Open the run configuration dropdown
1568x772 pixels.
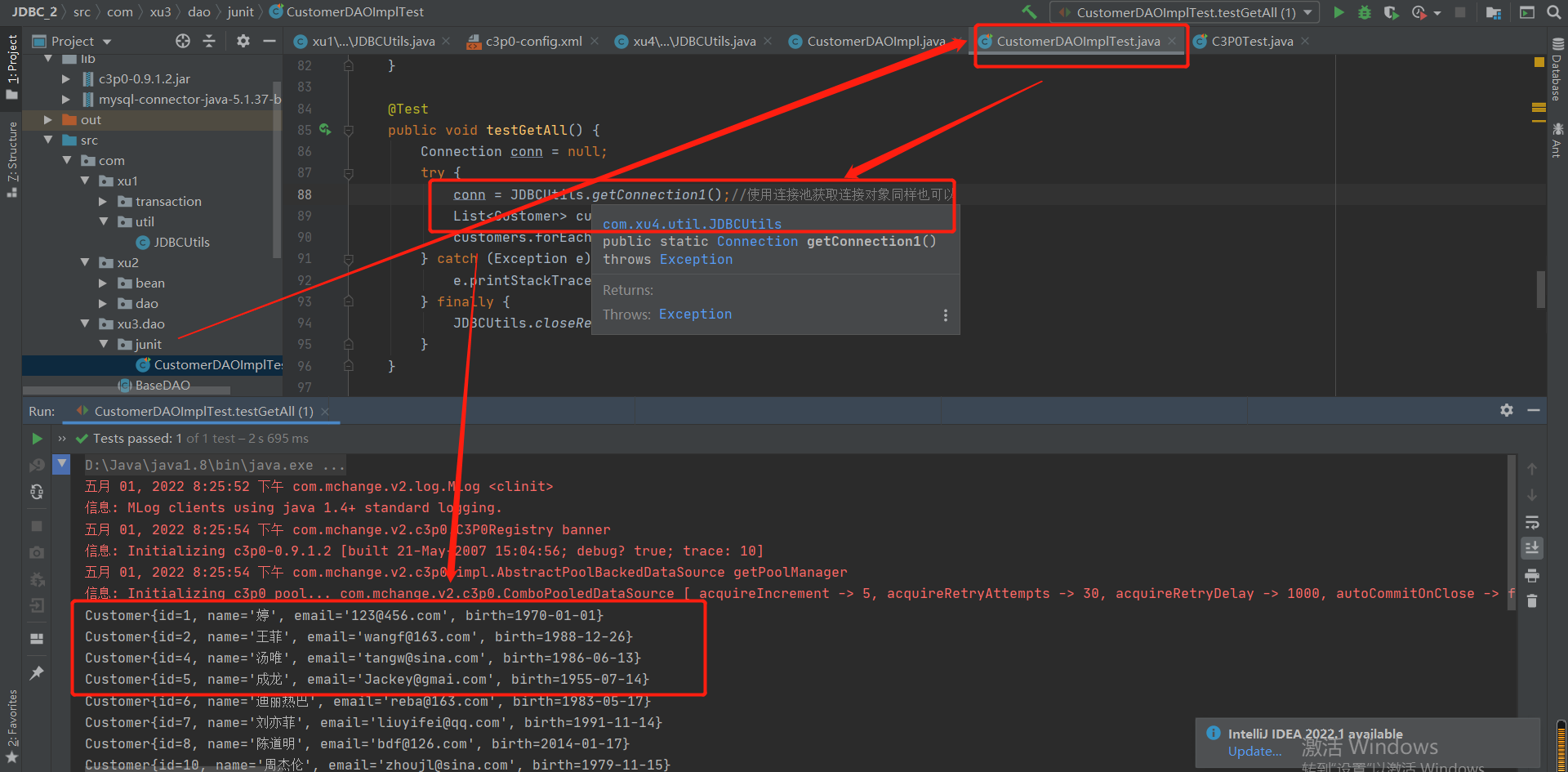(x=1185, y=12)
